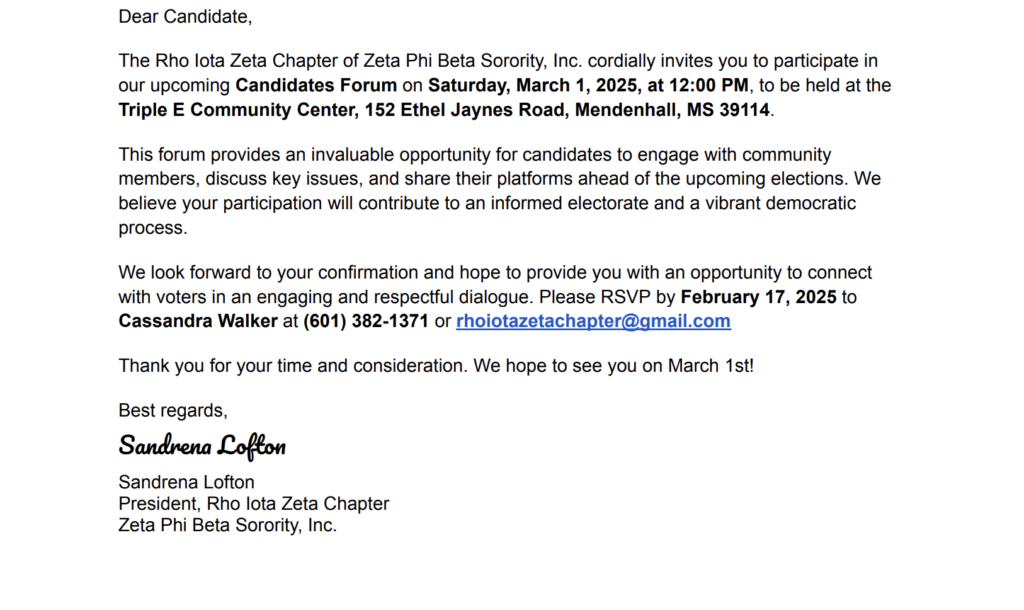Click the final 'Zeta Phi Beta Sorority, Inc.' line
Screen dimensions: 1024x610
[x=227, y=526]
